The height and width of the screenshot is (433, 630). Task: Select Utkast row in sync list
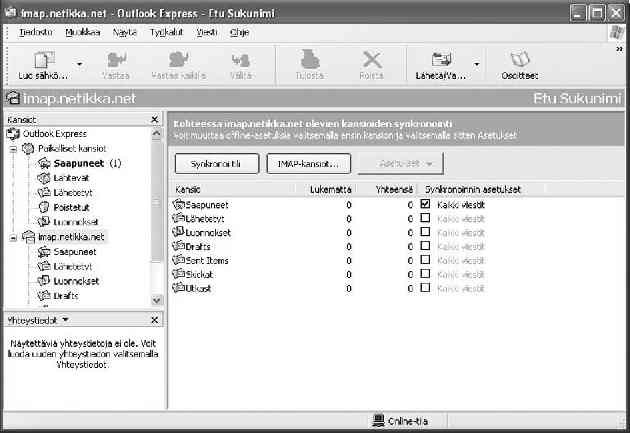pos(329,288)
